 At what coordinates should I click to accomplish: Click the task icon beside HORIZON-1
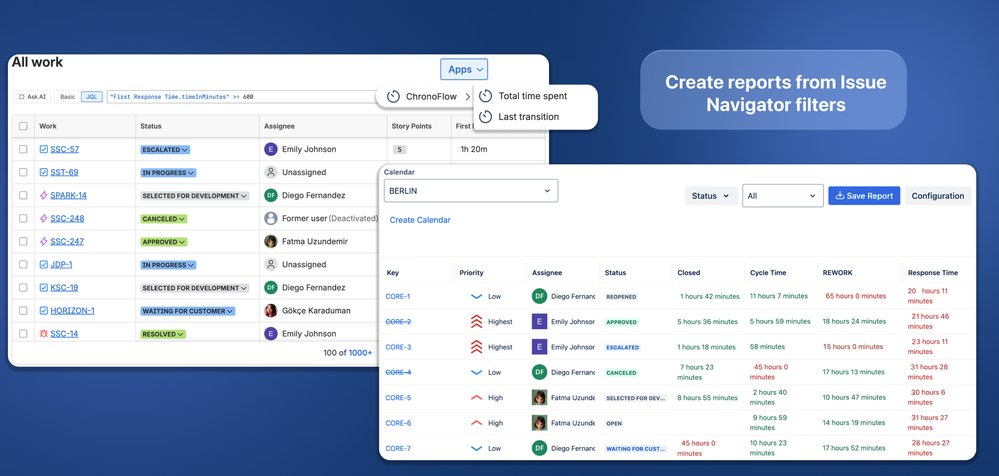click(43, 311)
